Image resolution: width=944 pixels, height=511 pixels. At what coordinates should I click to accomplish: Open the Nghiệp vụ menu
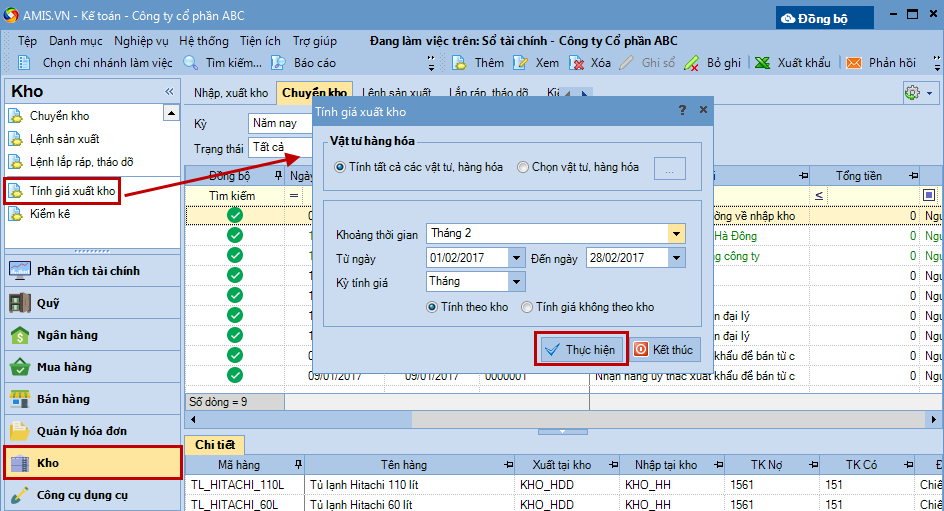coord(140,41)
